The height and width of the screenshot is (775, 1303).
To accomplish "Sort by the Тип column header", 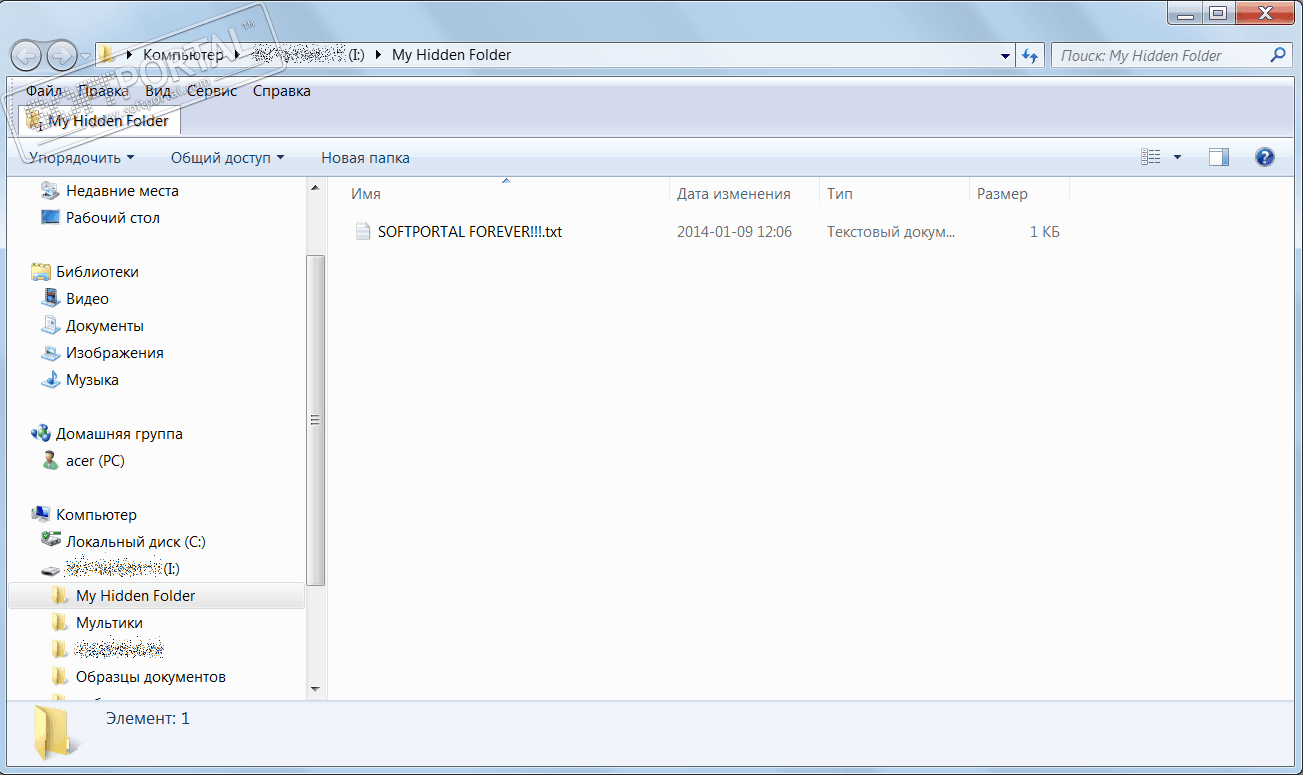I will (894, 194).
